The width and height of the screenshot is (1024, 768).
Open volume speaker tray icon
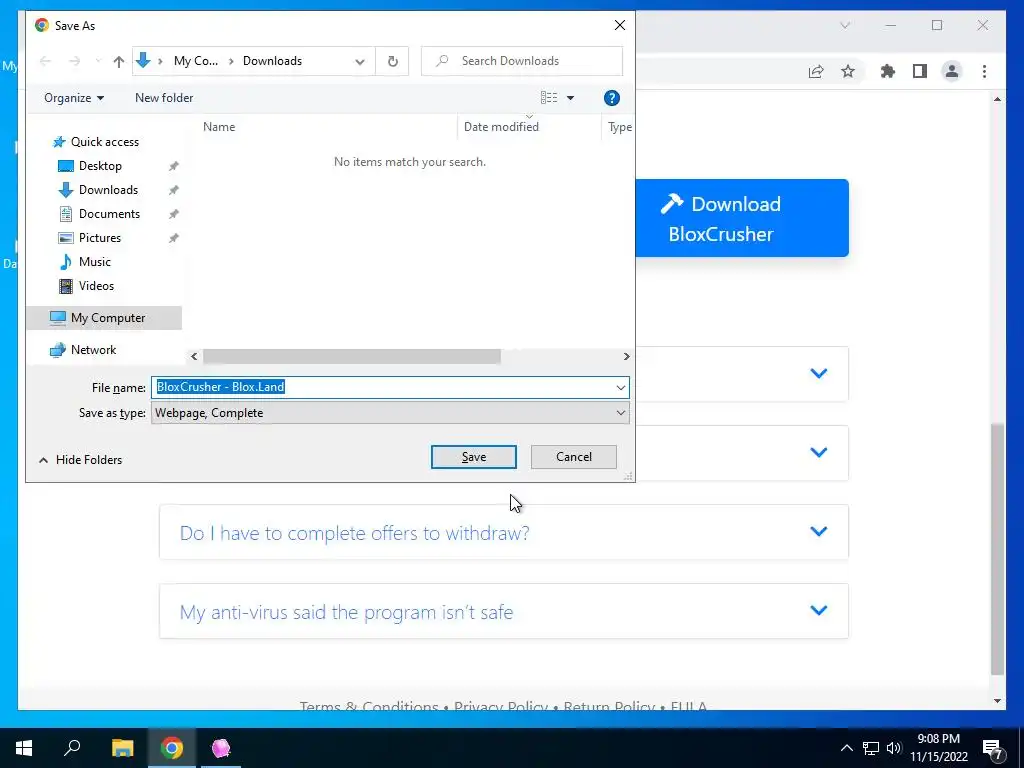tap(894, 748)
